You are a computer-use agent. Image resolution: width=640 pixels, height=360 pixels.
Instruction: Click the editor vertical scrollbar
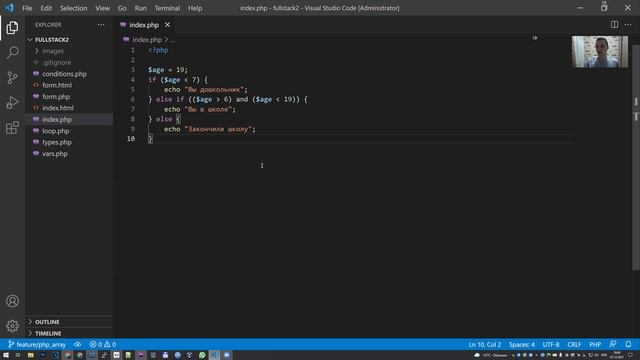(x=636, y=157)
